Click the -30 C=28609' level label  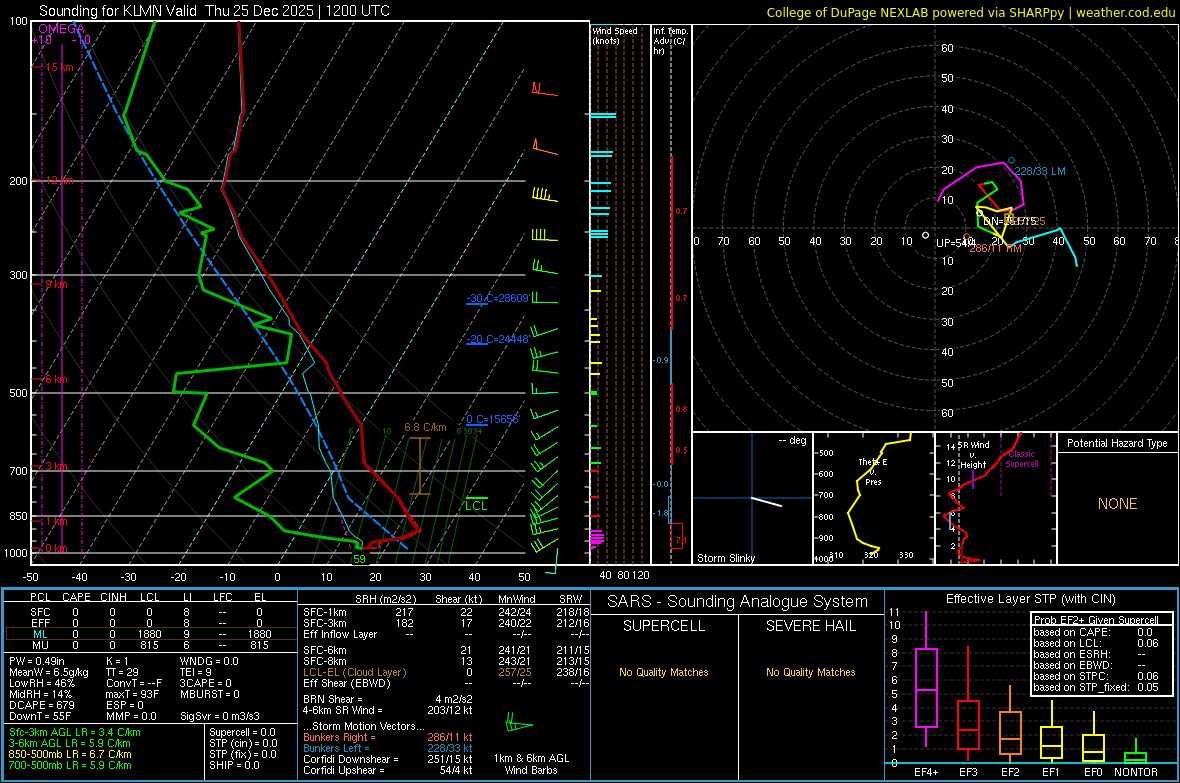tap(498, 298)
